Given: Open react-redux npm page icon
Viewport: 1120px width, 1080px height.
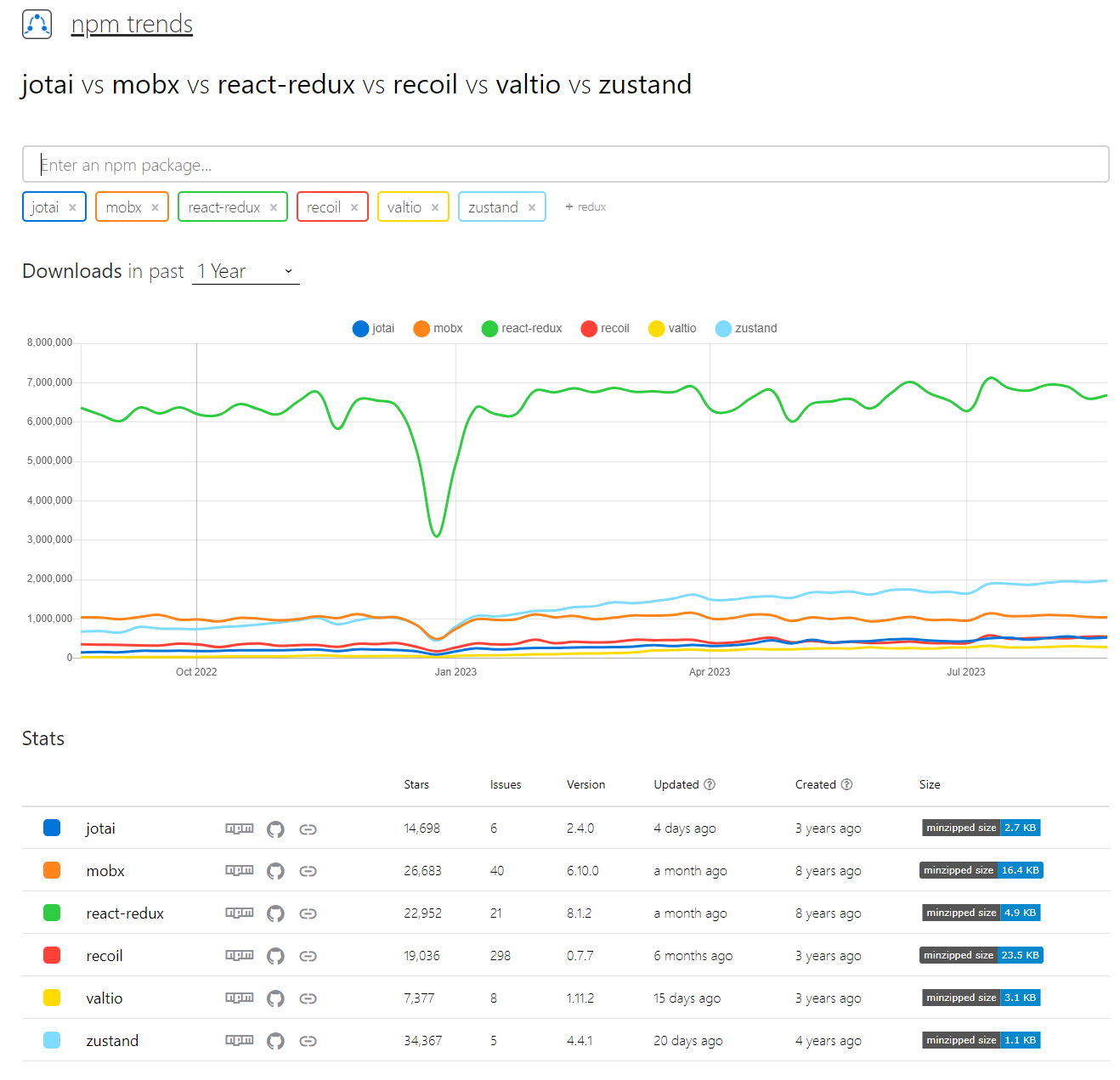Looking at the screenshot, I should 240,913.
